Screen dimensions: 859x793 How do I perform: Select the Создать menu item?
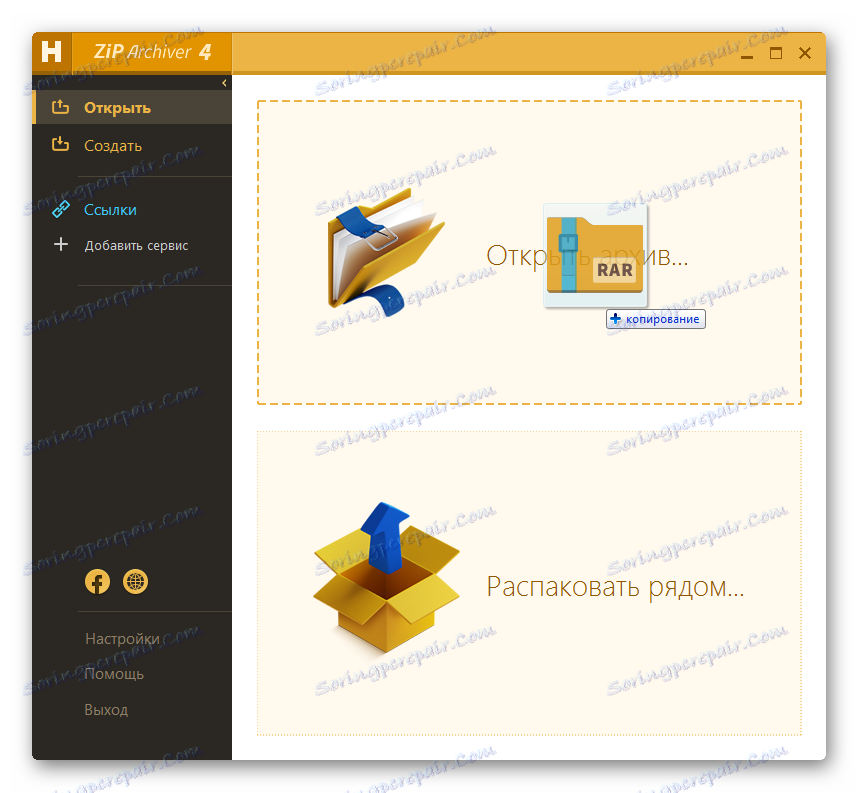click(x=132, y=146)
